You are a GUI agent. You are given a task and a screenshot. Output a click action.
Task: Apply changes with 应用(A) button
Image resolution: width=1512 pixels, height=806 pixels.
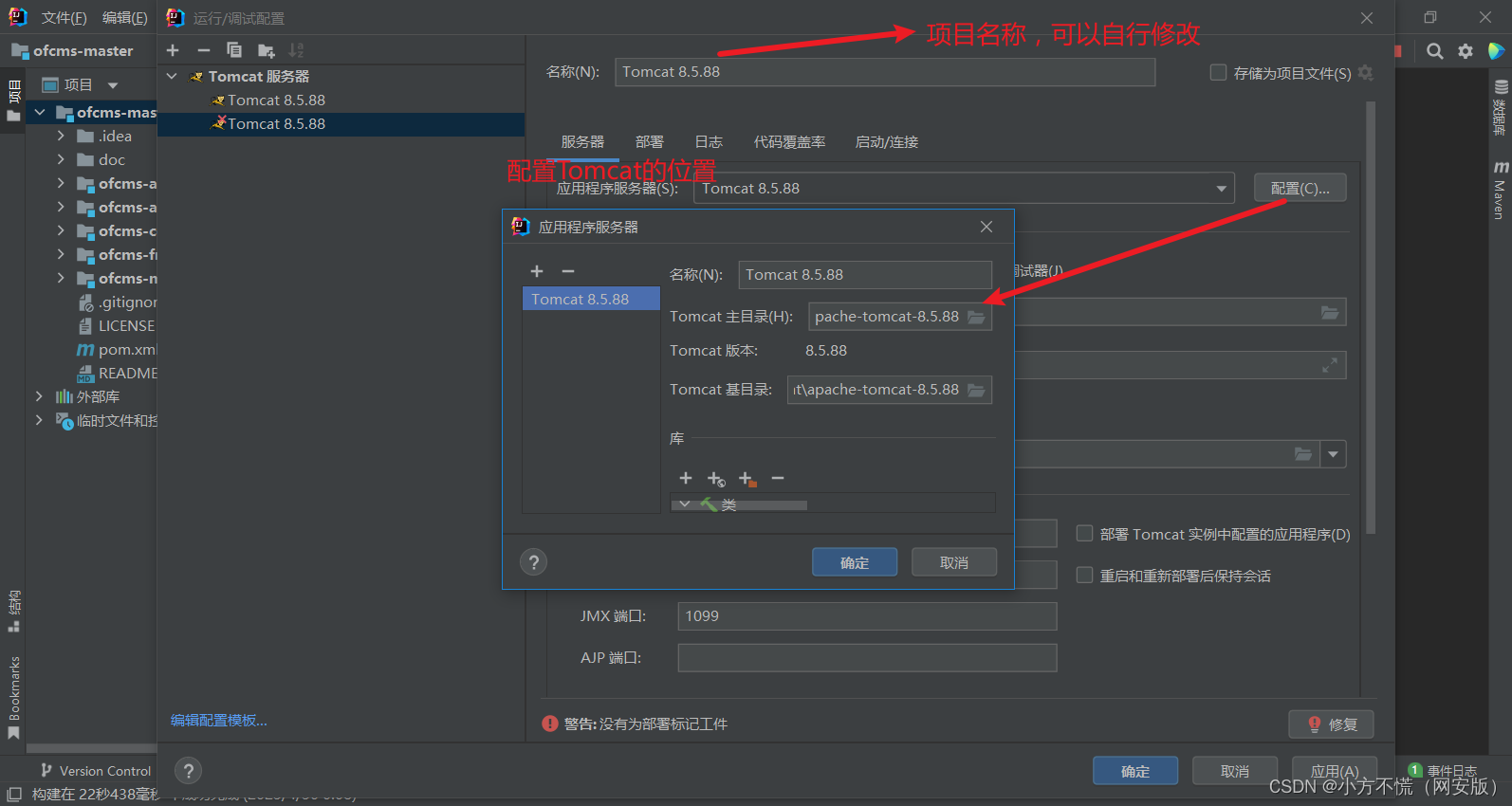tap(1335, 771)
